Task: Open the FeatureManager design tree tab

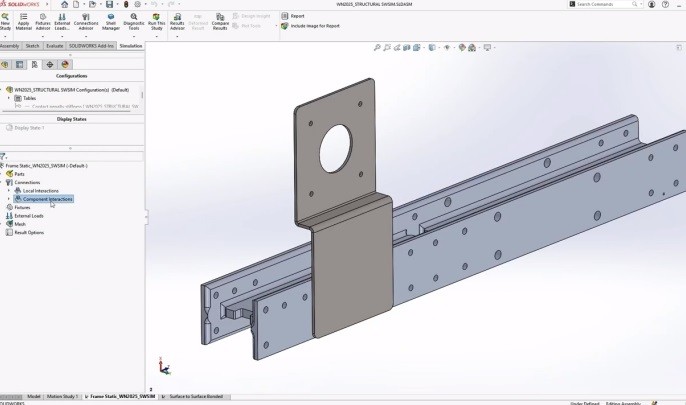Action: (5, 65)
